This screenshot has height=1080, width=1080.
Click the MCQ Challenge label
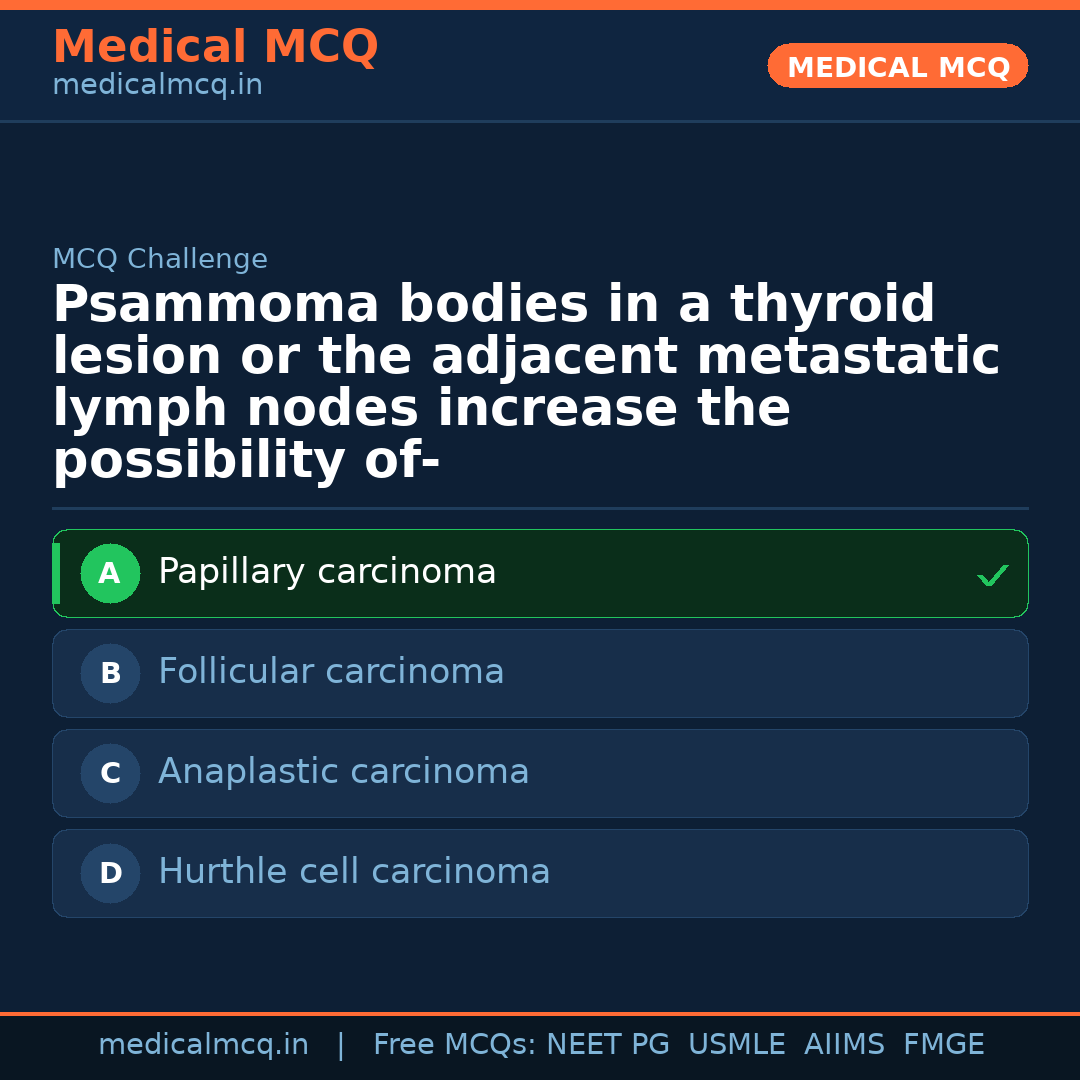(x=160, y=259)
